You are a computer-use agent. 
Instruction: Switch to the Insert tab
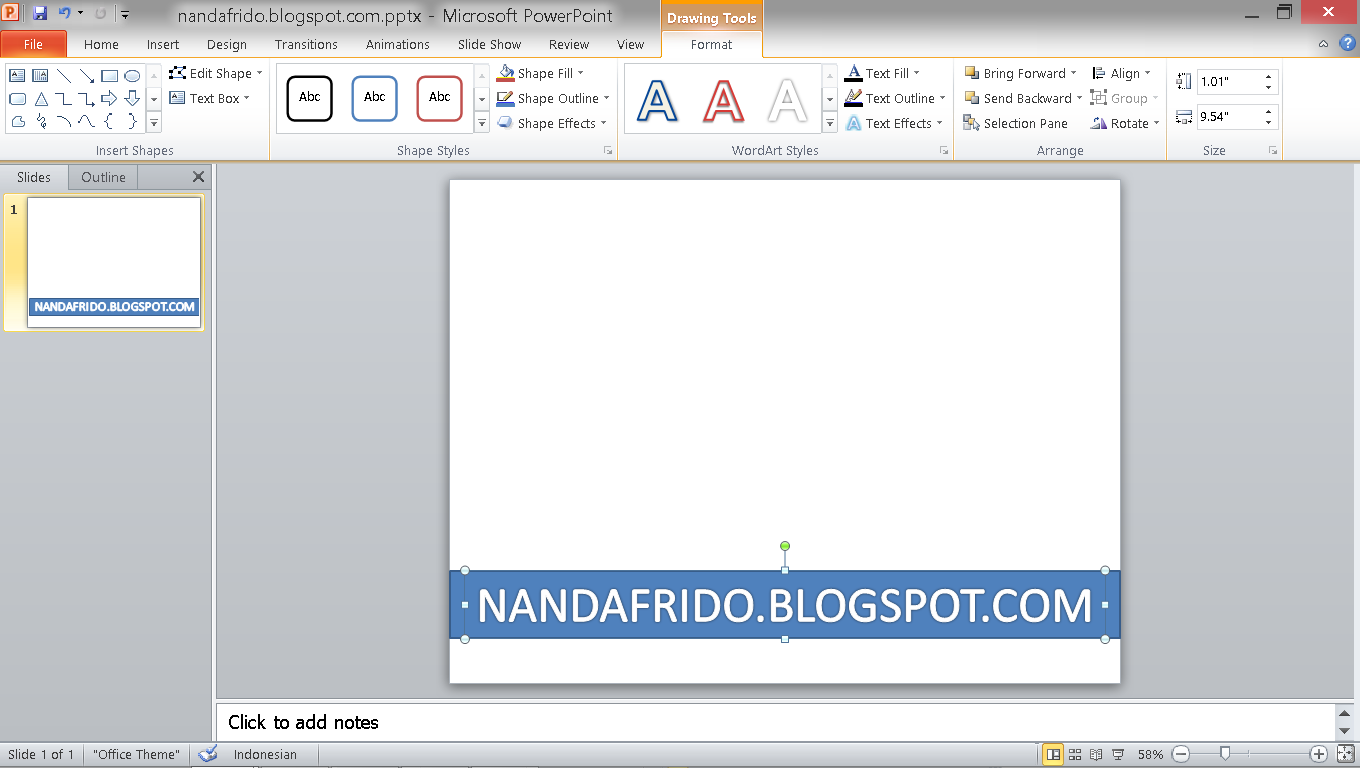(x=163, y=44)
